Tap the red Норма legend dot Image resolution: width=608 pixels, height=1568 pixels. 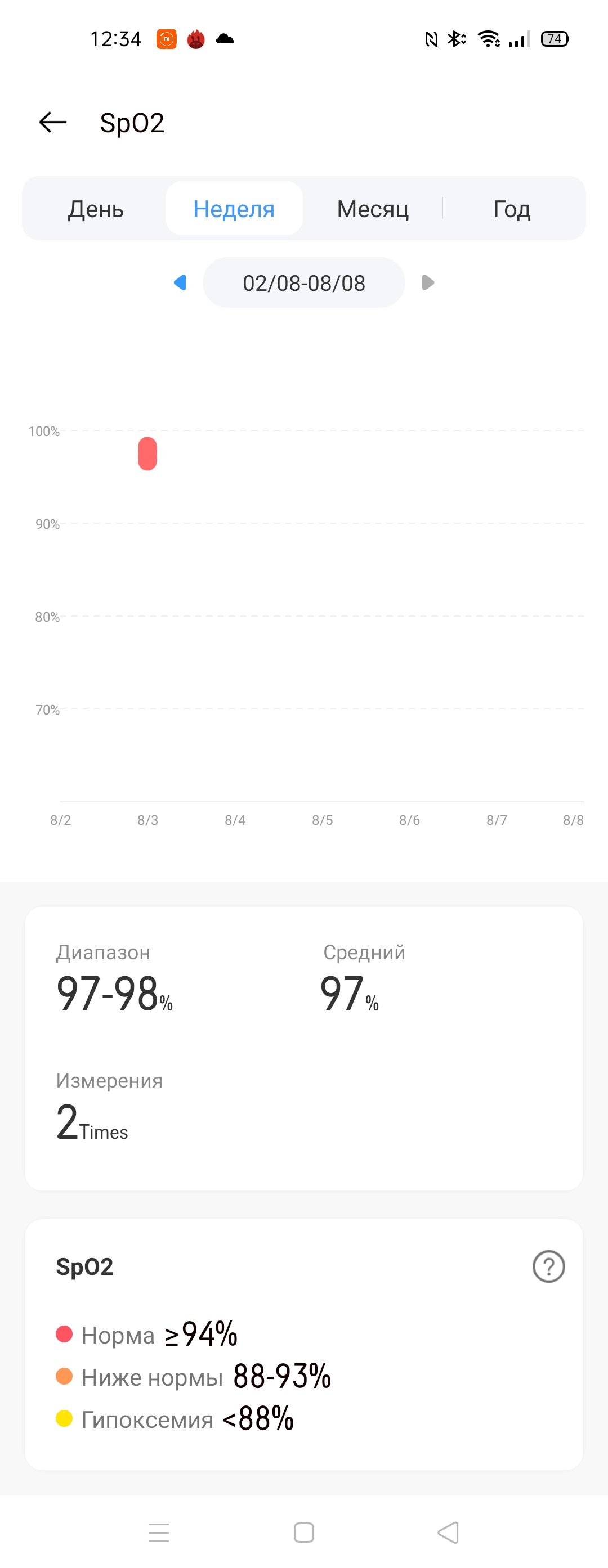(x=64, y=1335)
